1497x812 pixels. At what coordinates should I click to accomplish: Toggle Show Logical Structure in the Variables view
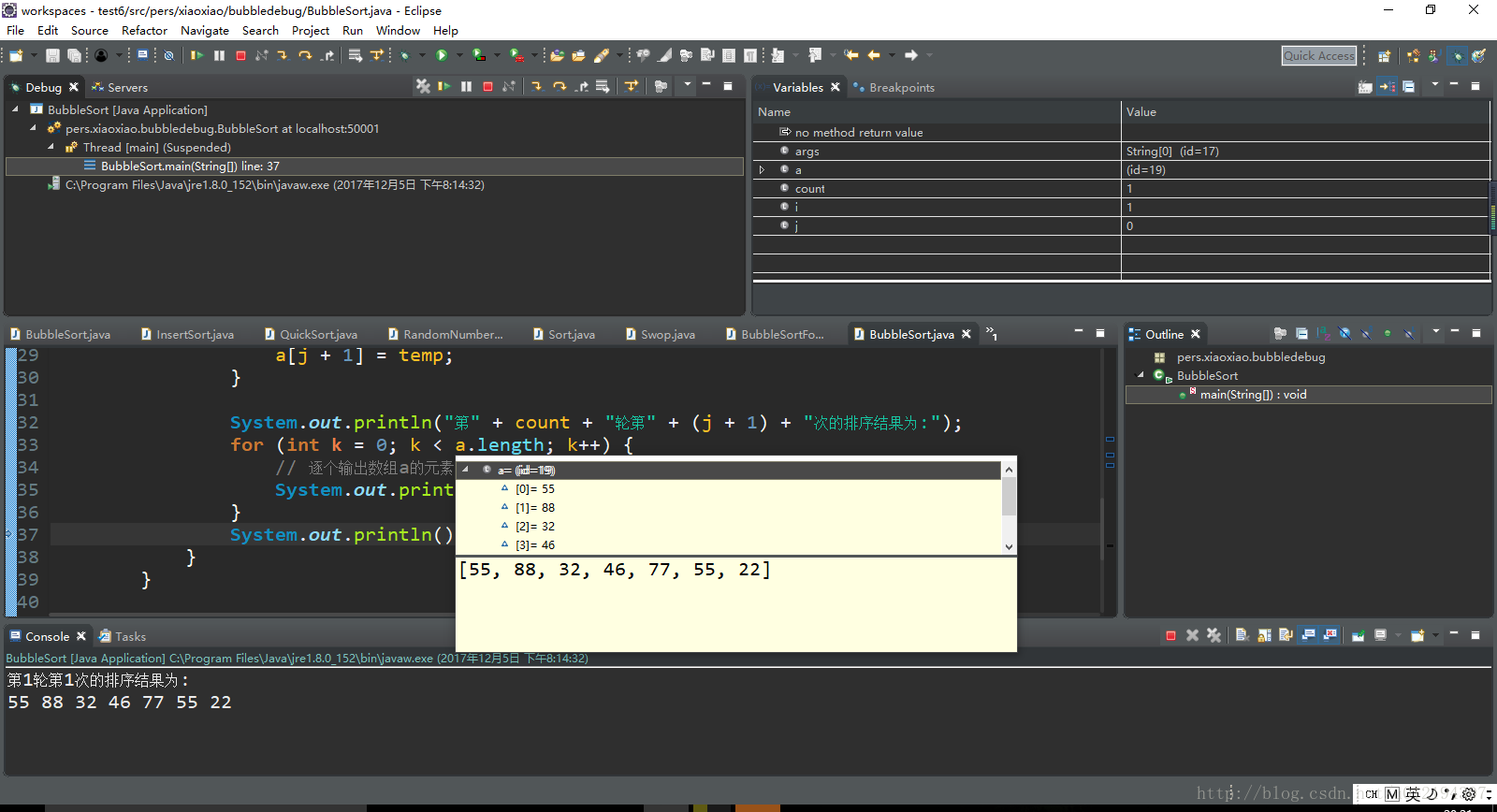pos(1387,87)
